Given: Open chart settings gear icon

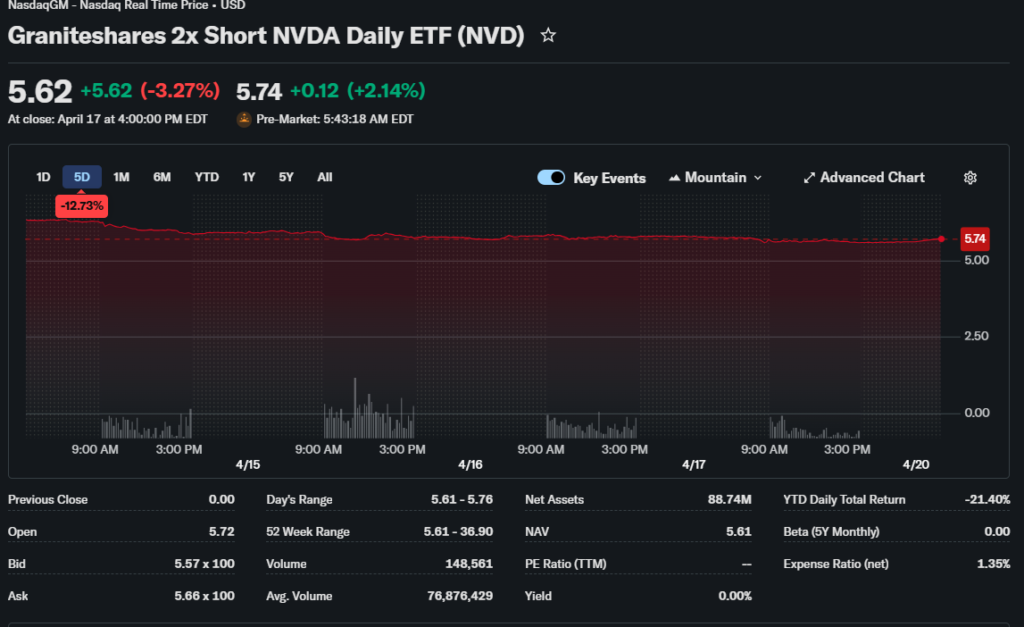Looking at the screenshot, I should [x=969, y=178].
